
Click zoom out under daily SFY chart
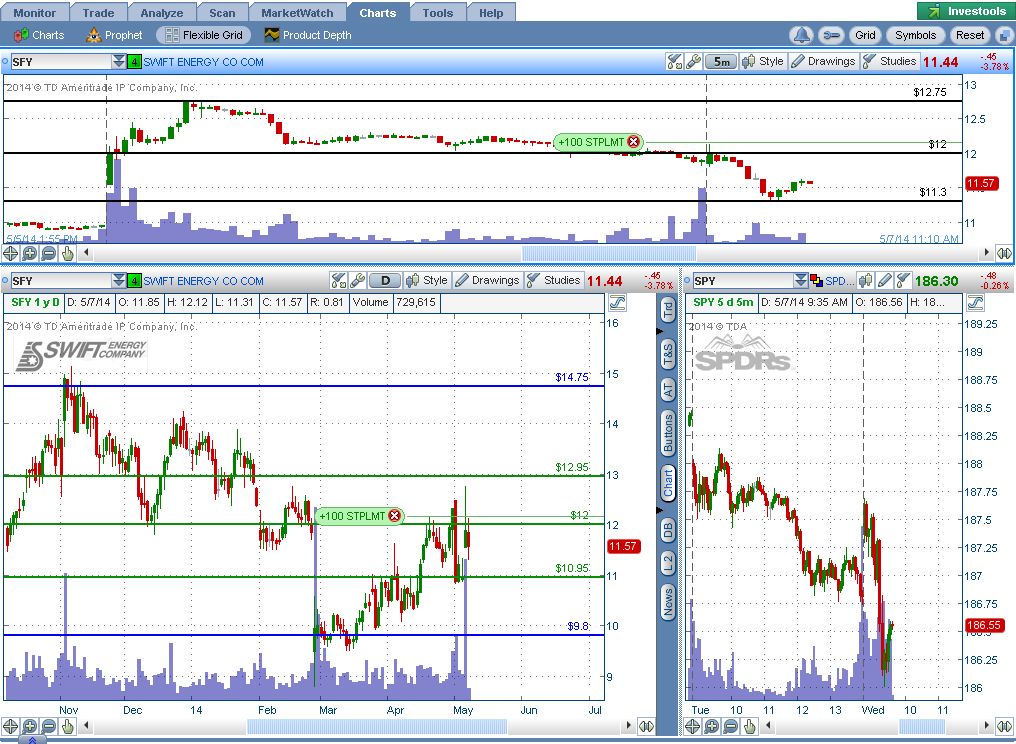(49, 726)
